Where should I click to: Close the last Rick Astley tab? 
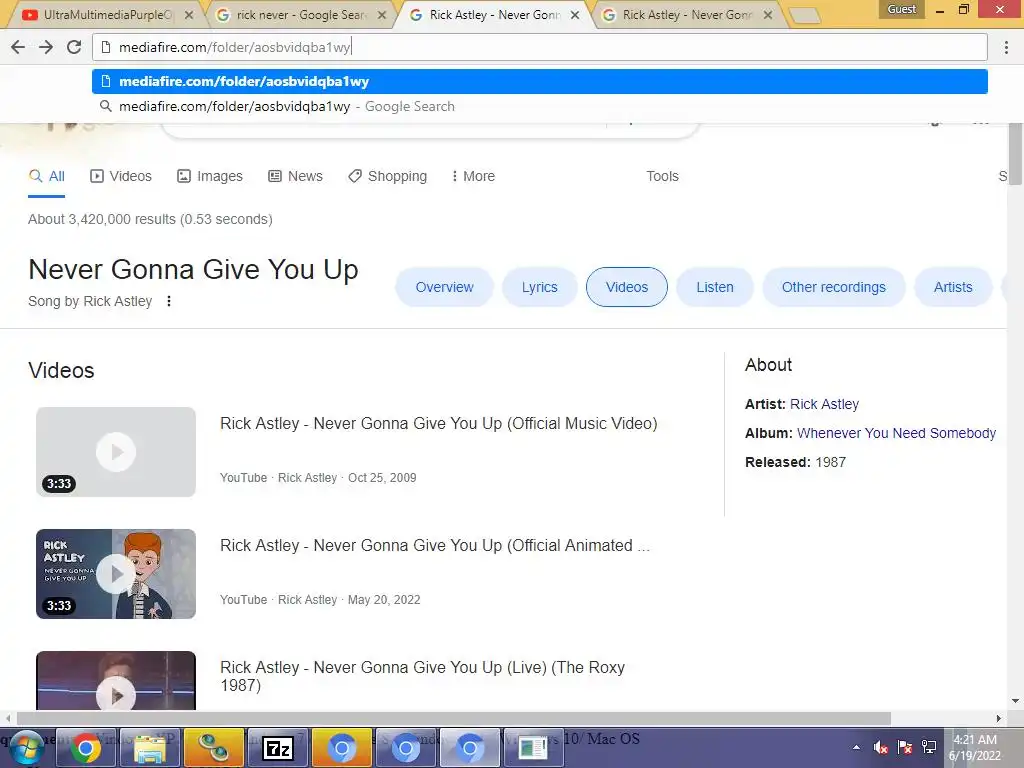[x=768, y=14]
